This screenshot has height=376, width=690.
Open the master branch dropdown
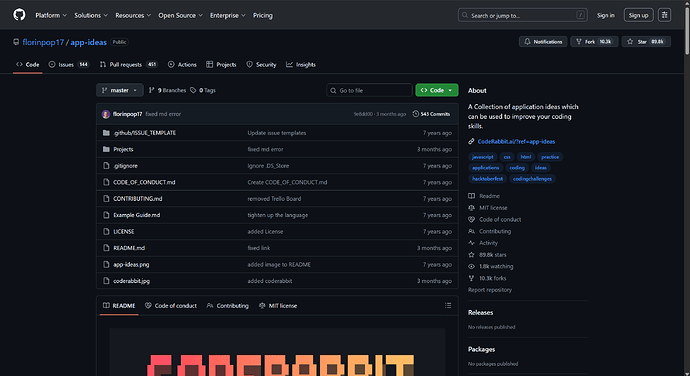point(120,90)
